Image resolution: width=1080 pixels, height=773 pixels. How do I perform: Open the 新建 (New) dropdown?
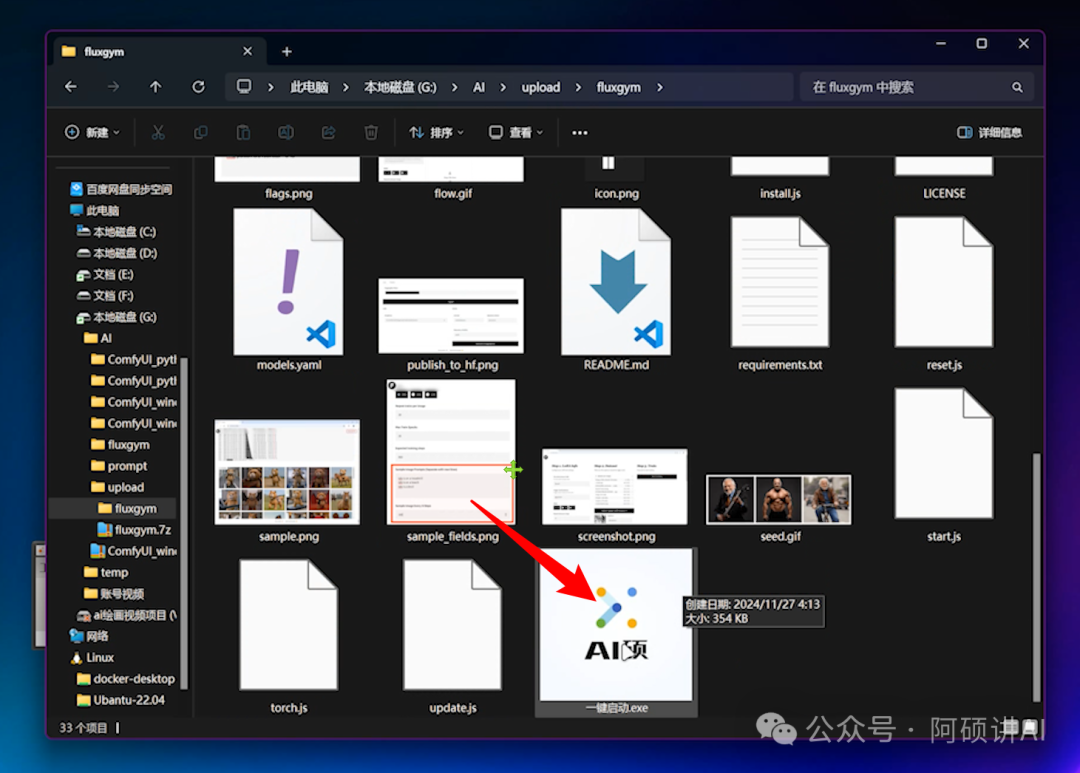[92, 132]
